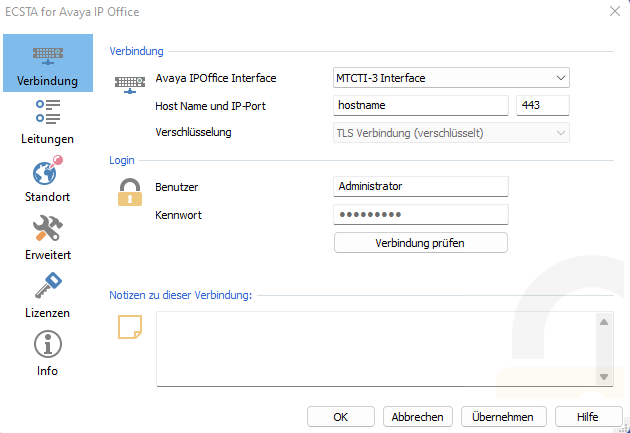Viewport: 630px width, 433px height.
Task: Open the Info icon
Action: point(47,345)
